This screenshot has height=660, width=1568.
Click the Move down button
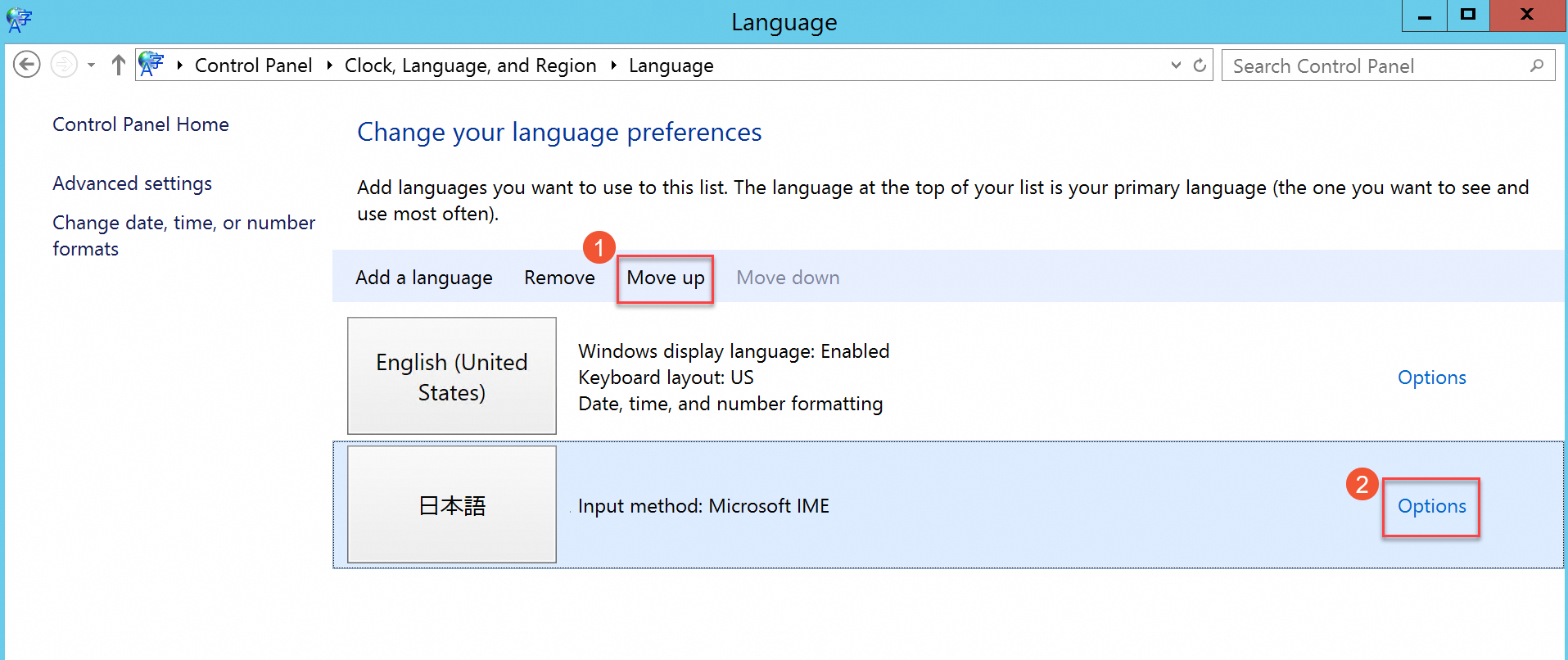(788, 278)
